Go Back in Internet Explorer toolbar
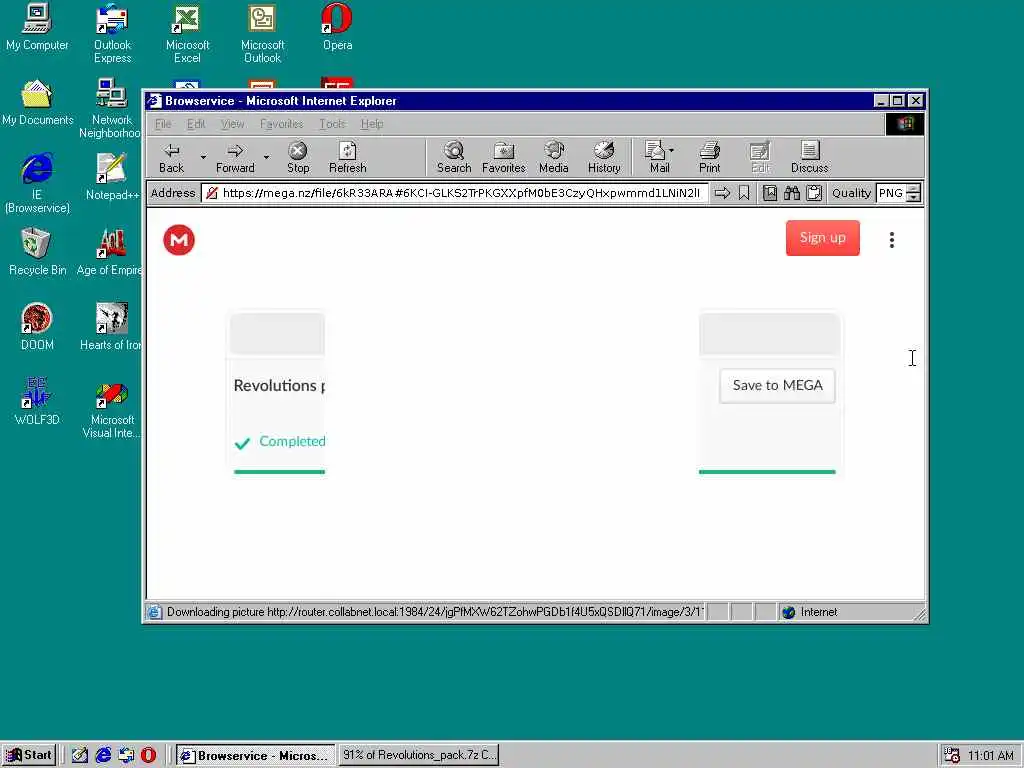 click(x=171, y=158)
